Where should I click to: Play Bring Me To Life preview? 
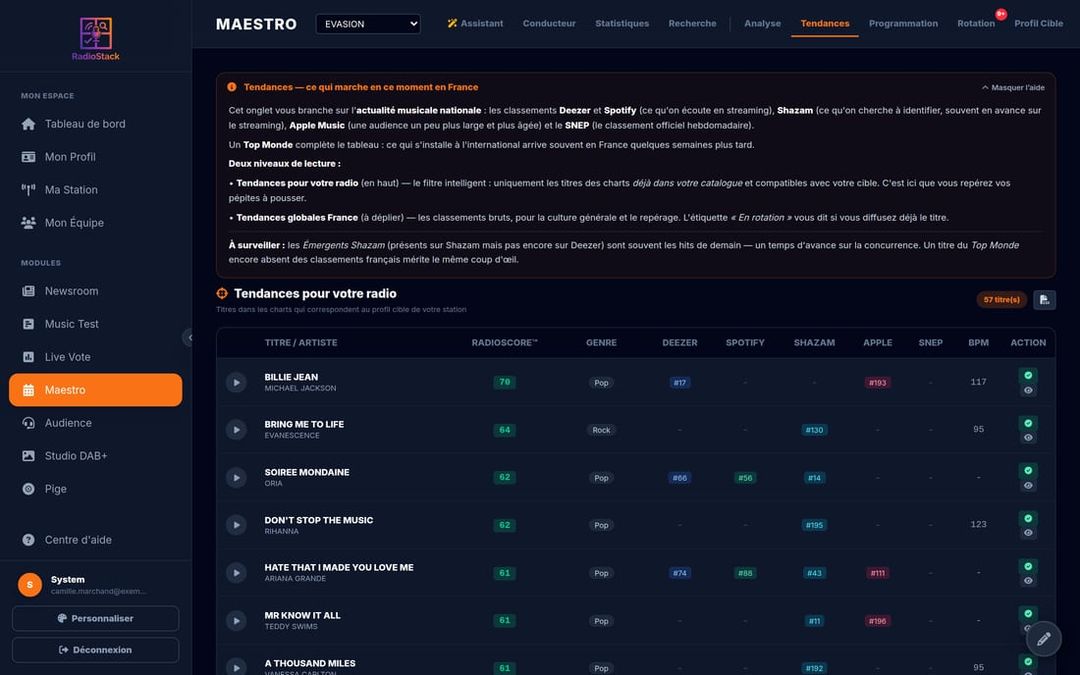click(x=236, y=430)
